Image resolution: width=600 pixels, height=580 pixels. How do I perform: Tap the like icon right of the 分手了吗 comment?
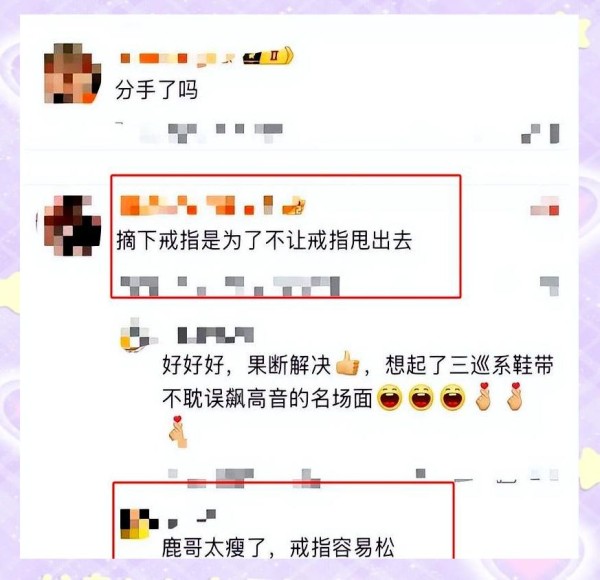tap(540, 134)
